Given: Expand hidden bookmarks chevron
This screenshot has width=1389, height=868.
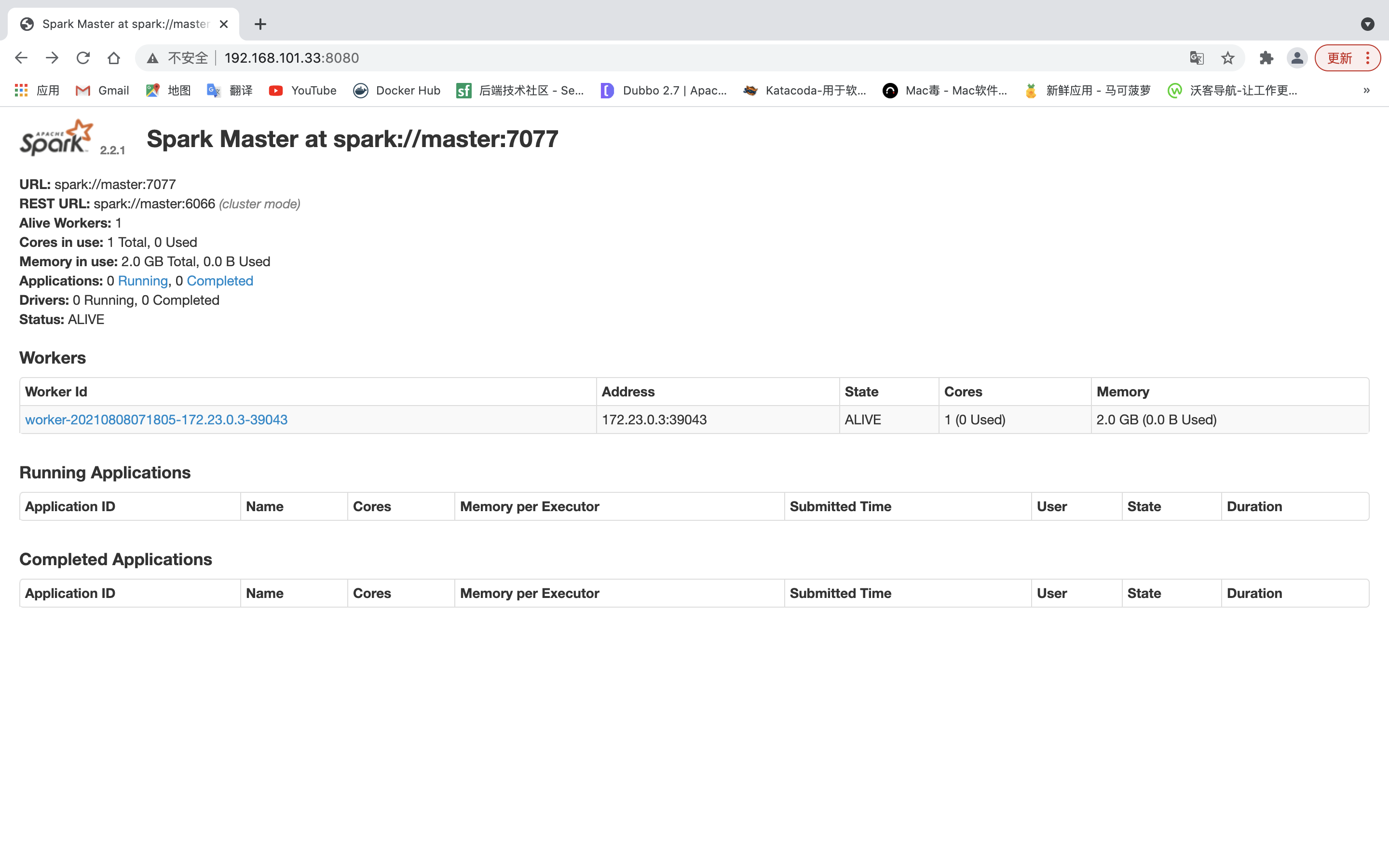Looking at the screenshot, I should coord(1367,91).
